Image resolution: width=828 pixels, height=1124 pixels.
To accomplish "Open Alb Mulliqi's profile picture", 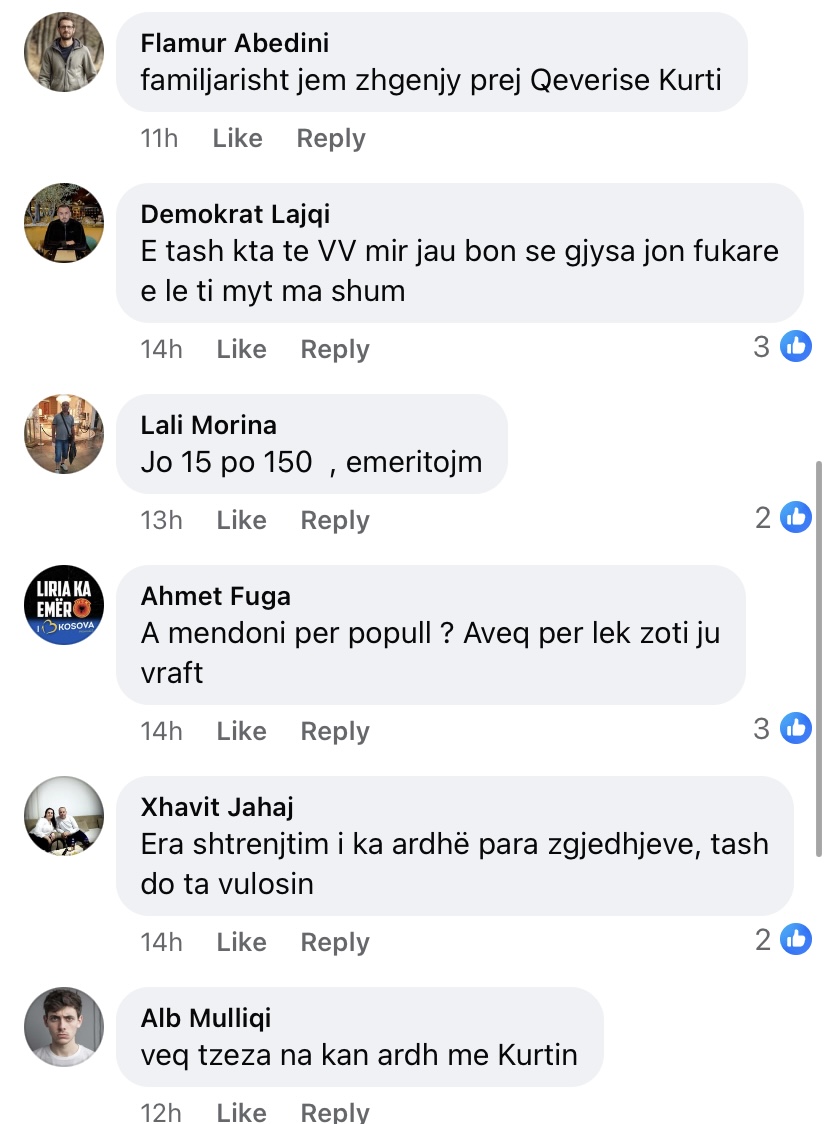I will [64, 1027].
